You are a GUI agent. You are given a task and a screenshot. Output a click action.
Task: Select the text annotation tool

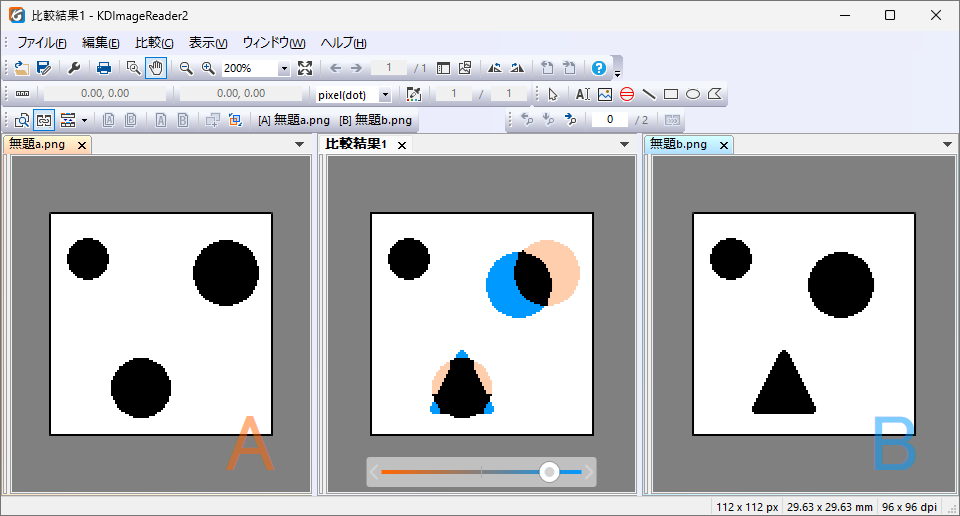tap(583, 94)
